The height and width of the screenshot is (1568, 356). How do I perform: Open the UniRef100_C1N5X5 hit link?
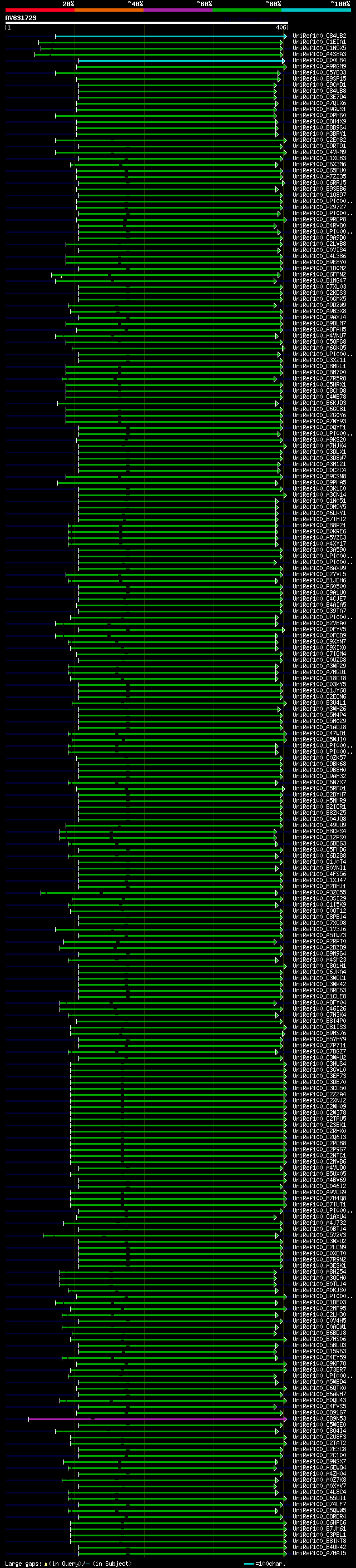(x=319, y=48)
